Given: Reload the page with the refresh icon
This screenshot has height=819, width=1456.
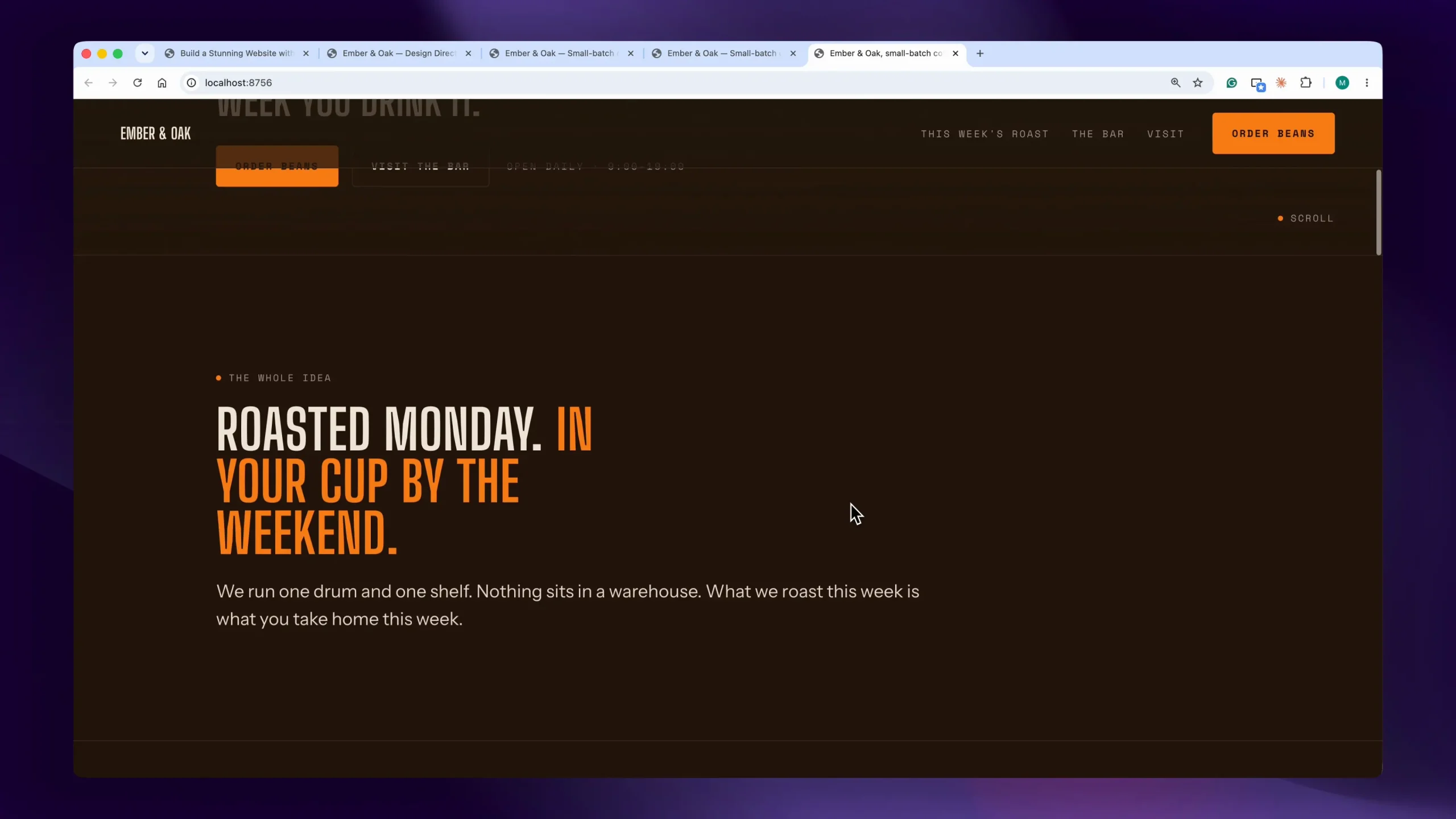Looking at the screenshot, I should (137, 83).
